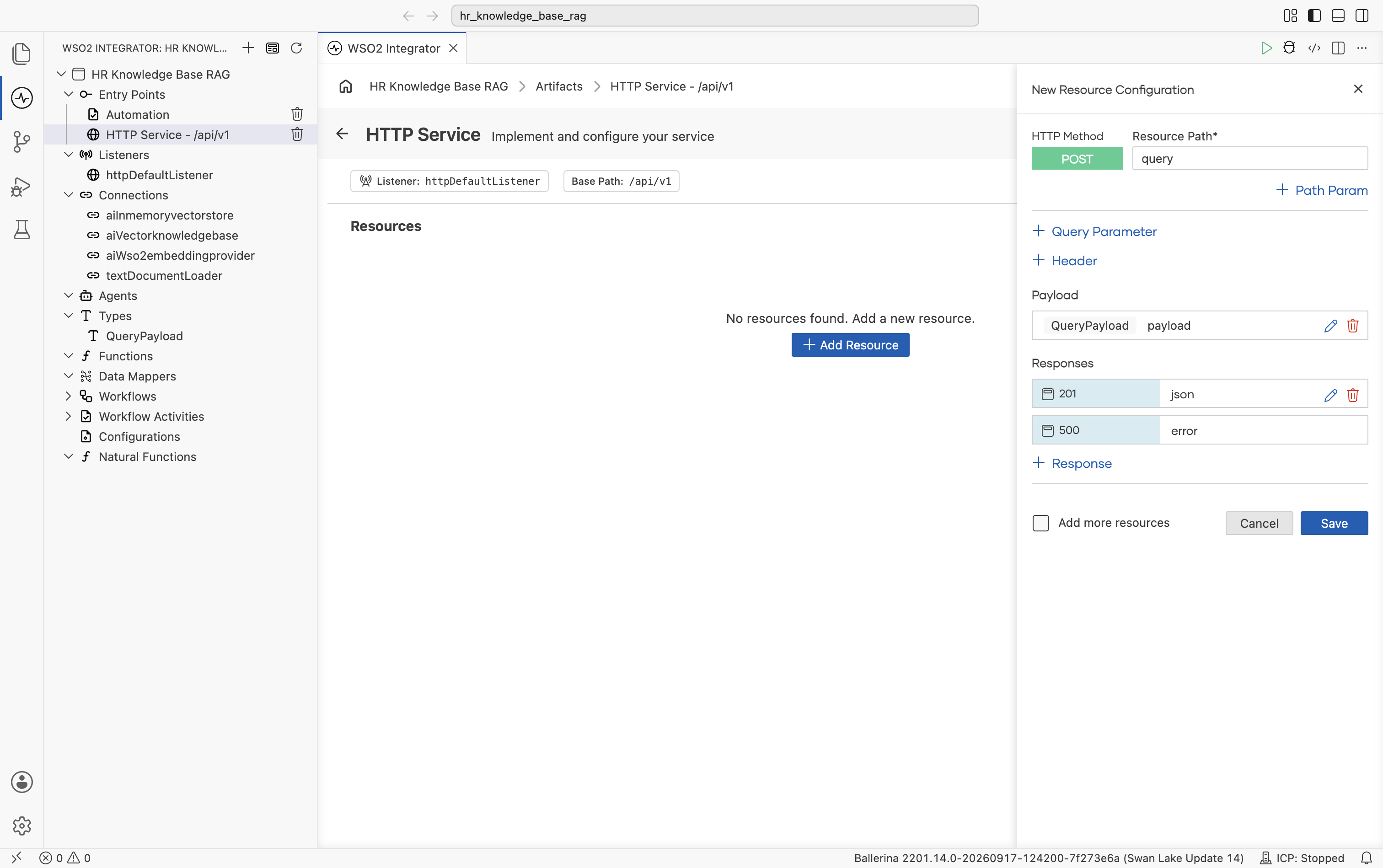The width and height of the screenshot is (1383, 868).
Task: Toggle bottom panel layout icon
Action: point(1338,16)
